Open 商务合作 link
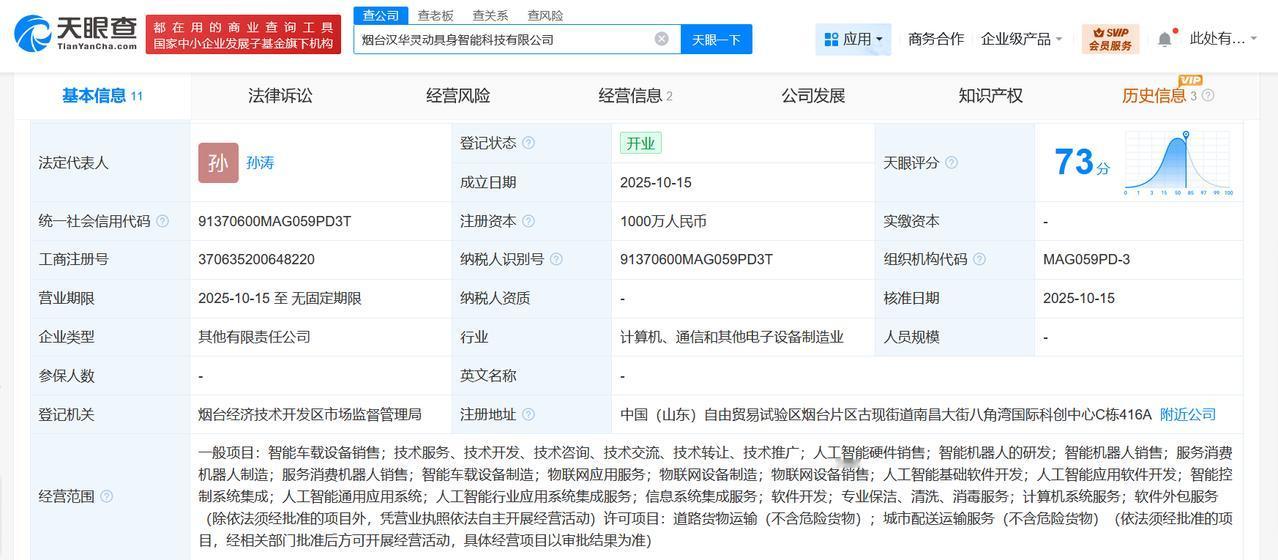Viewport: 1278px width, 560px height. [936, 39]
